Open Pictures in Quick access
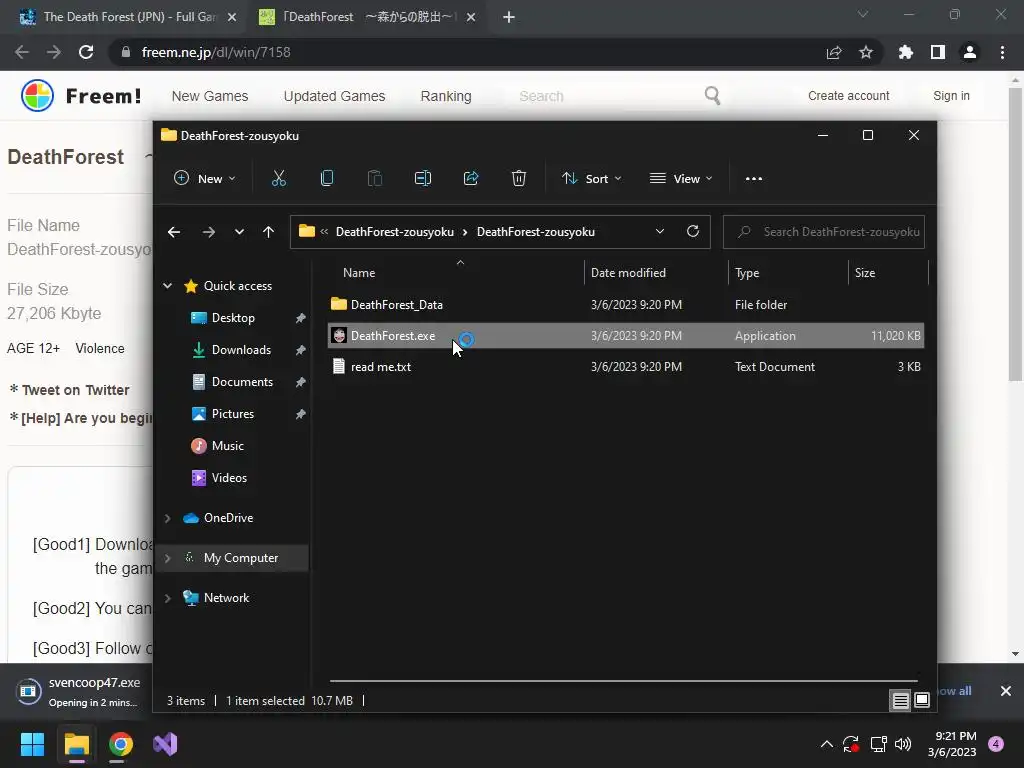 click(232, 413)
